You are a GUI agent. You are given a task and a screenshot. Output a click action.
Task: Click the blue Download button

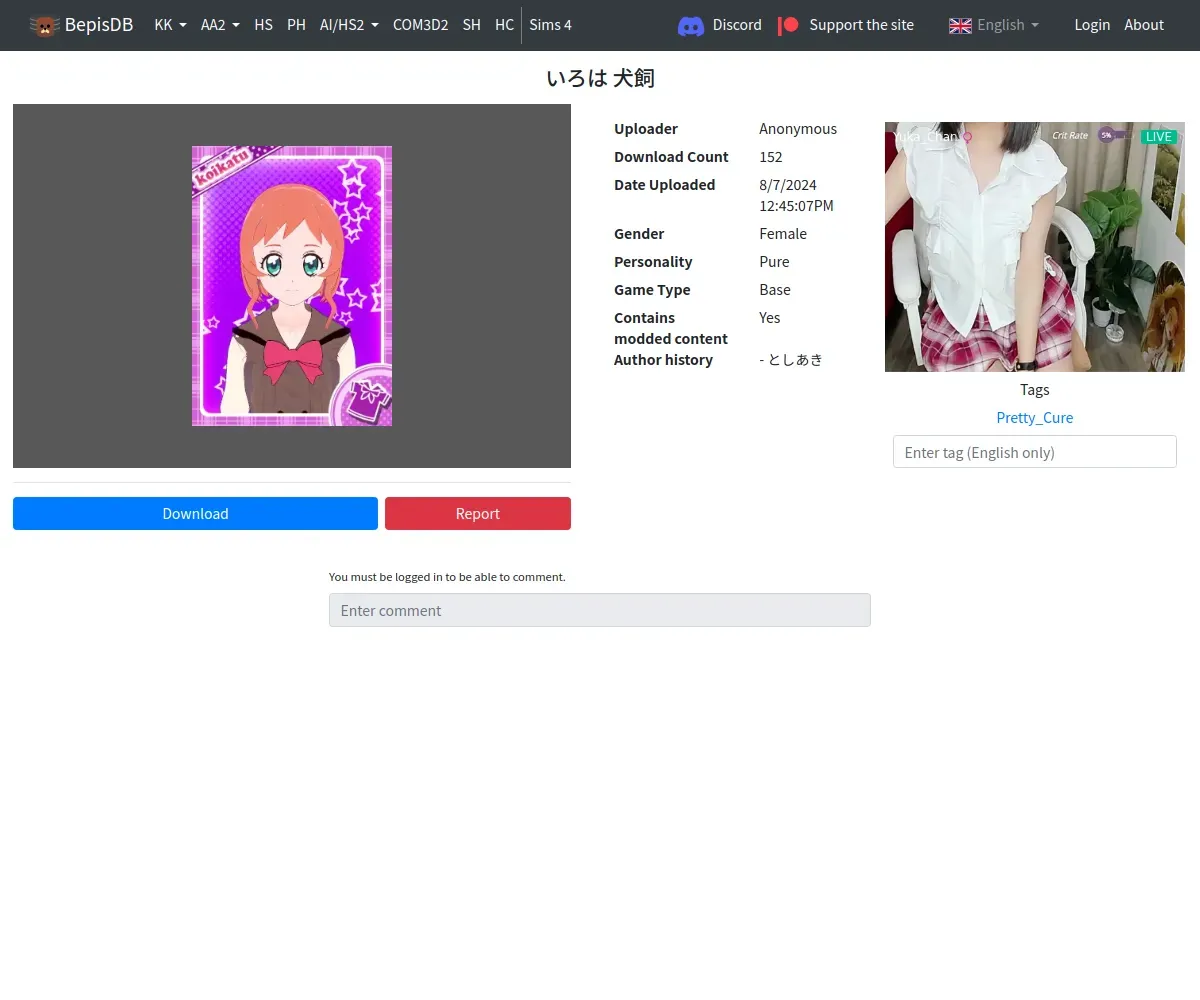(195, 513)
